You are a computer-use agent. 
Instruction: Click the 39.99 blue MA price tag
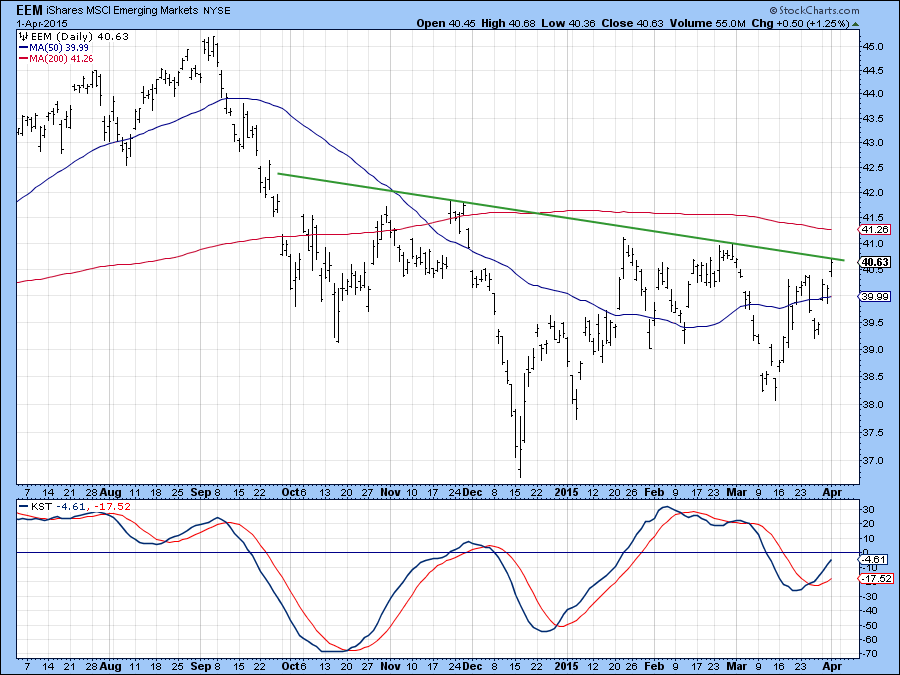pyautogui.click(x=875, y=296)
